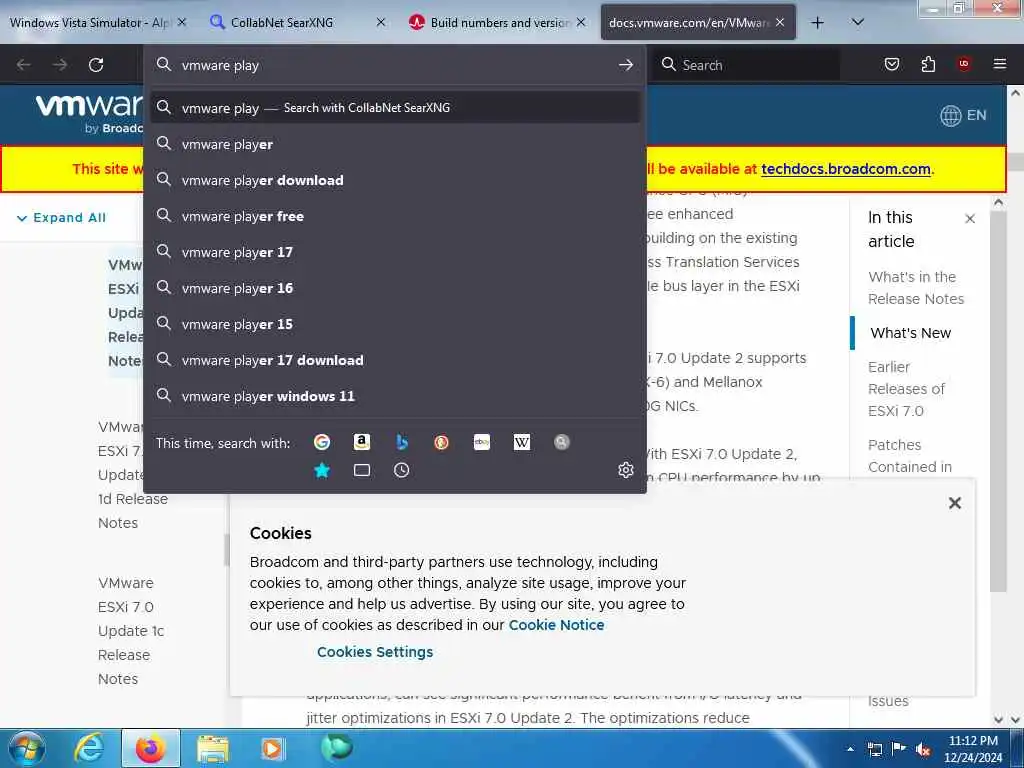Launch Internet Explorer from the taskbar
The height and width of the screenshot is (768, 1024).
[89, 748]
